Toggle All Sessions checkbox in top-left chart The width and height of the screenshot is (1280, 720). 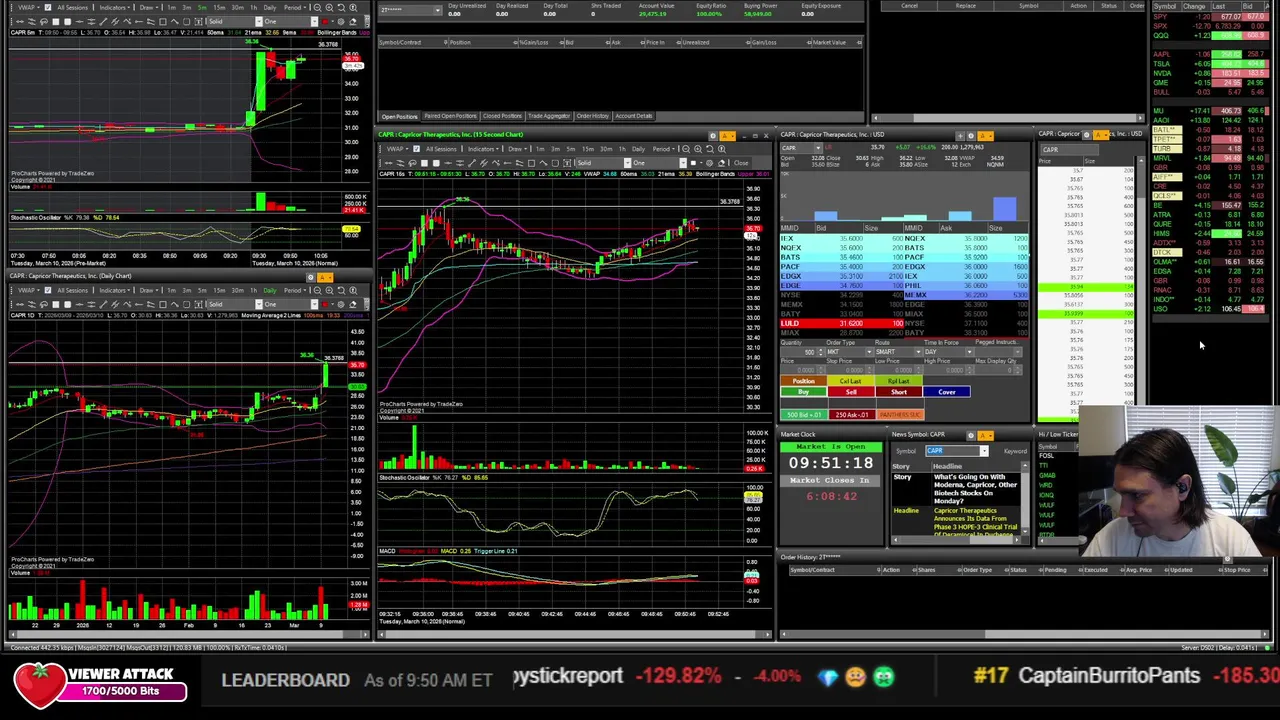pyautogui.click(x=48, y=8)
